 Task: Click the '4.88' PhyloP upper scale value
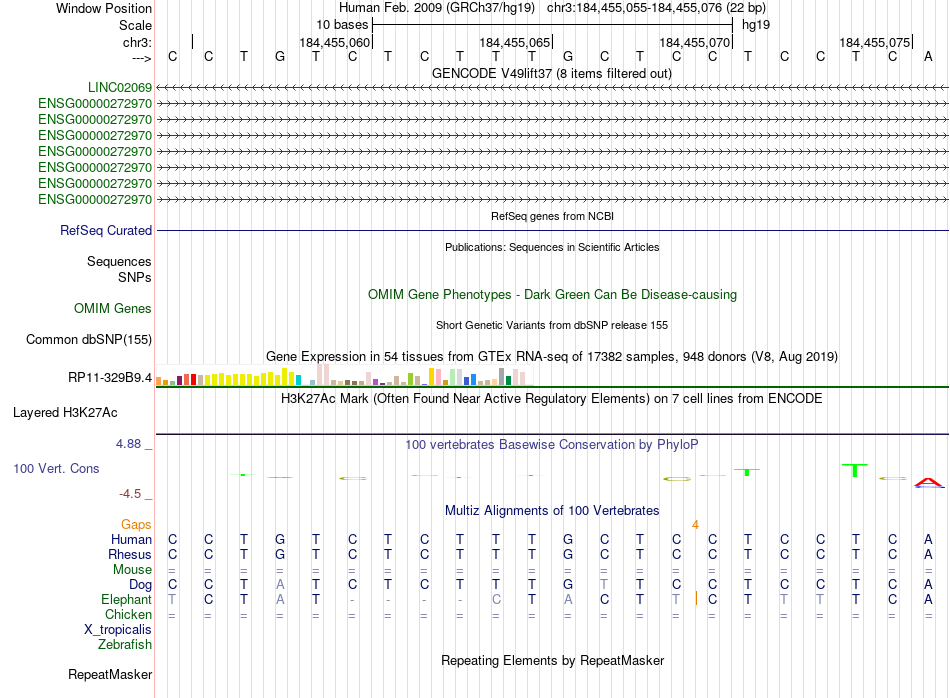pyautogui.click(x=128, y=444)
